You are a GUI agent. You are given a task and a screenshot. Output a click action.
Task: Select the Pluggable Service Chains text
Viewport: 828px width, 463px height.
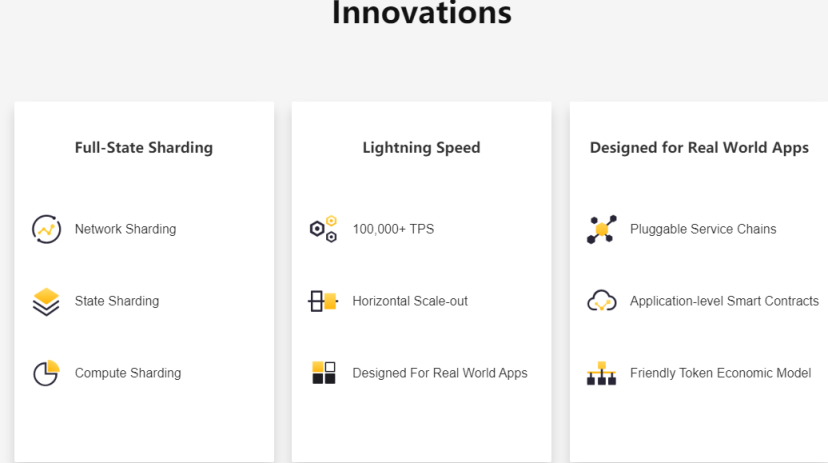(x=703, y=229)
